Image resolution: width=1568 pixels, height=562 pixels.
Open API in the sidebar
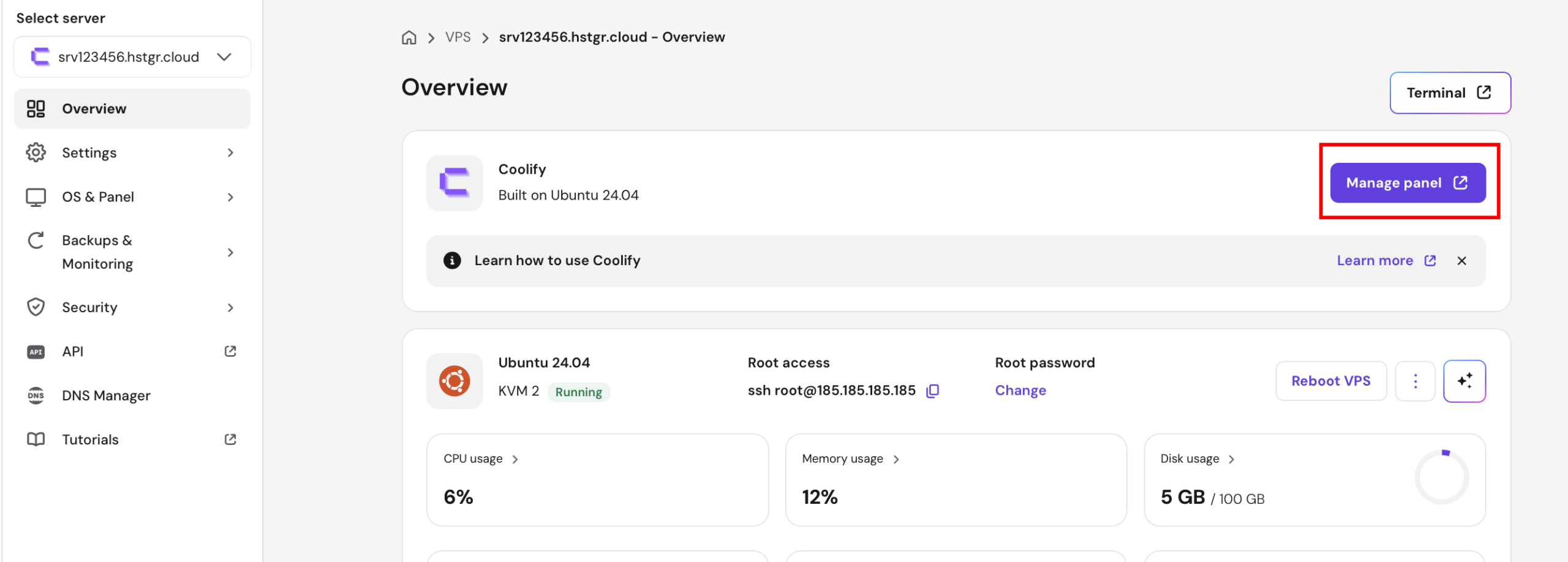132,351
